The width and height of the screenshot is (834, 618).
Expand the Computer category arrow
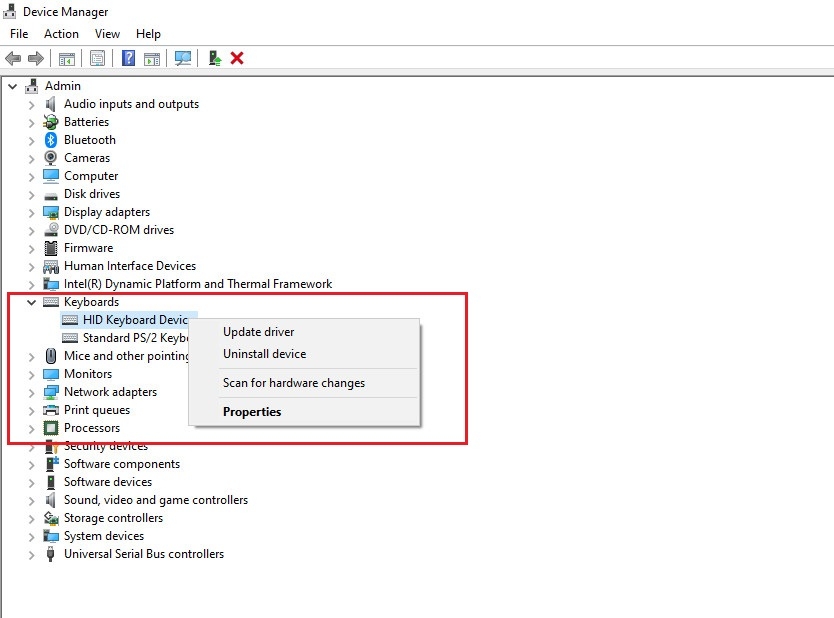(x=31, y=177)
